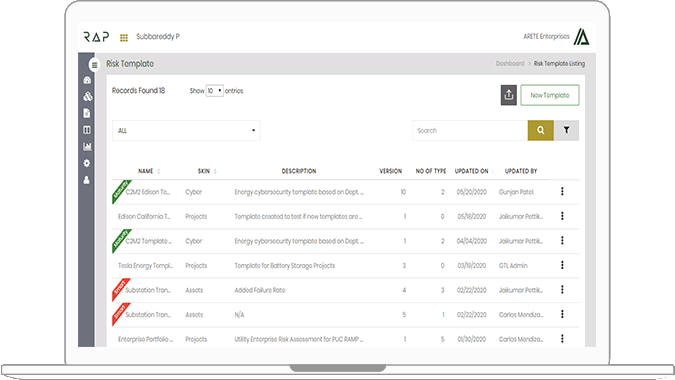Open the document sidebar icon
The image size is (675, 380).
(x=87, y=113)
